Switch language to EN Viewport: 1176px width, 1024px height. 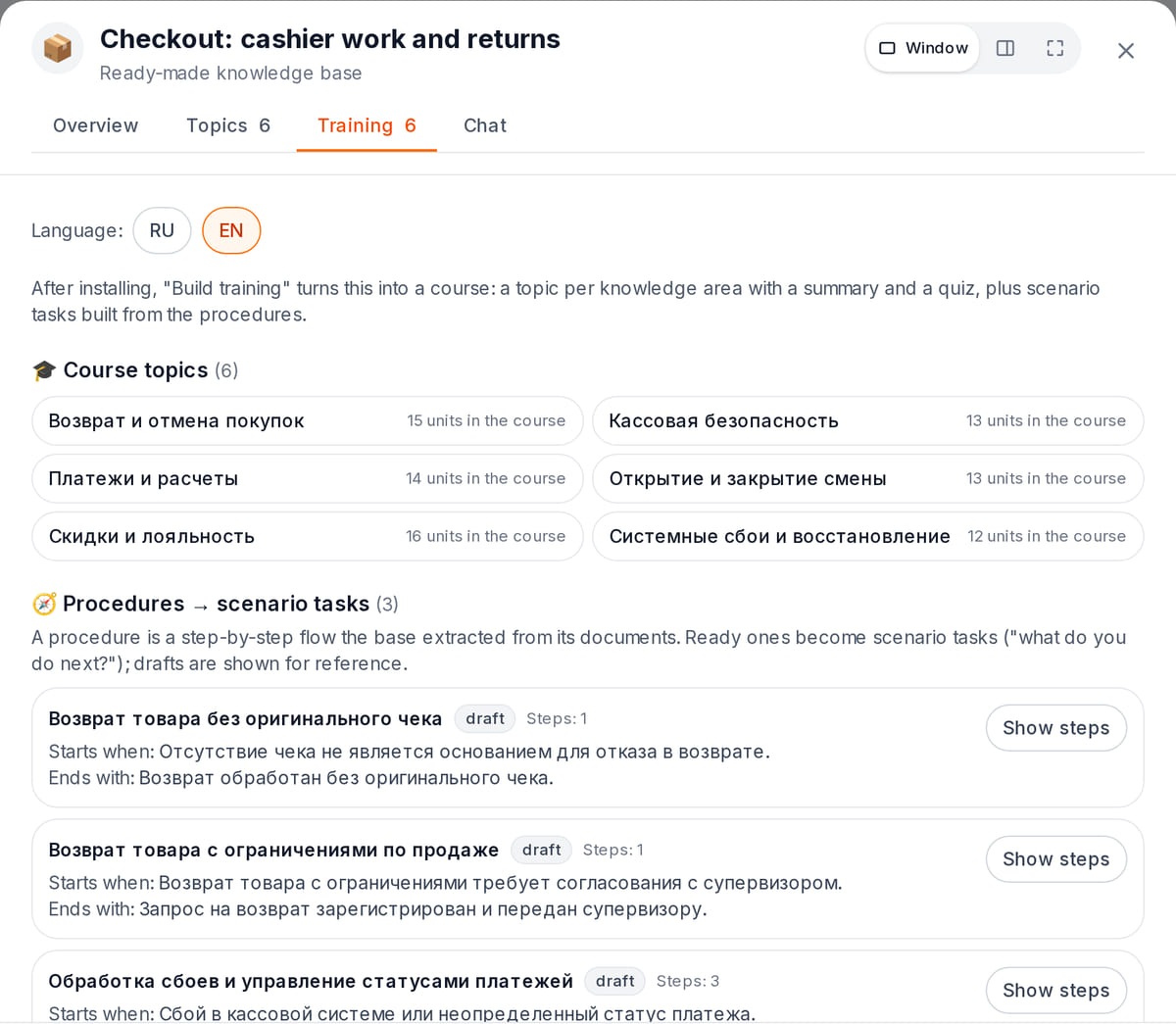pos(231,230)
